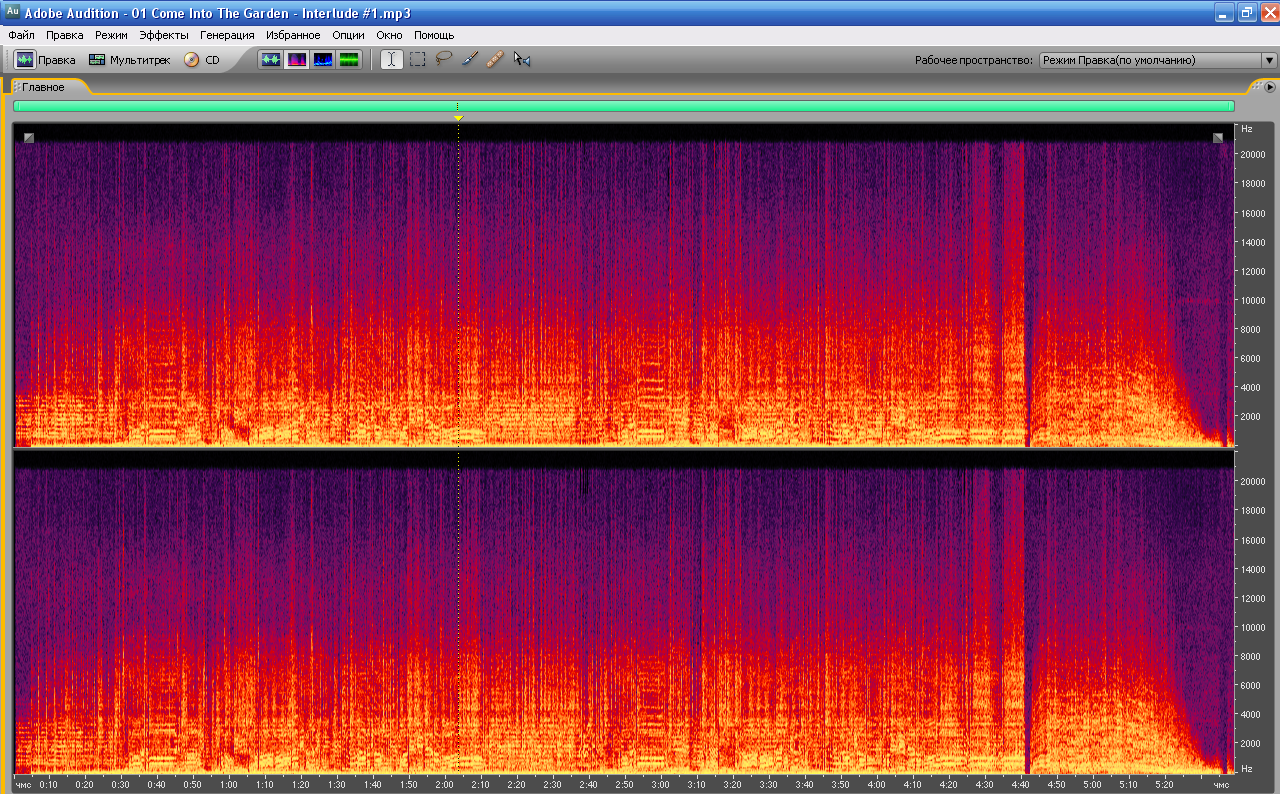Switch to waveform display view
This screenshot has height=794, width=1280.
tap(270, 60)
